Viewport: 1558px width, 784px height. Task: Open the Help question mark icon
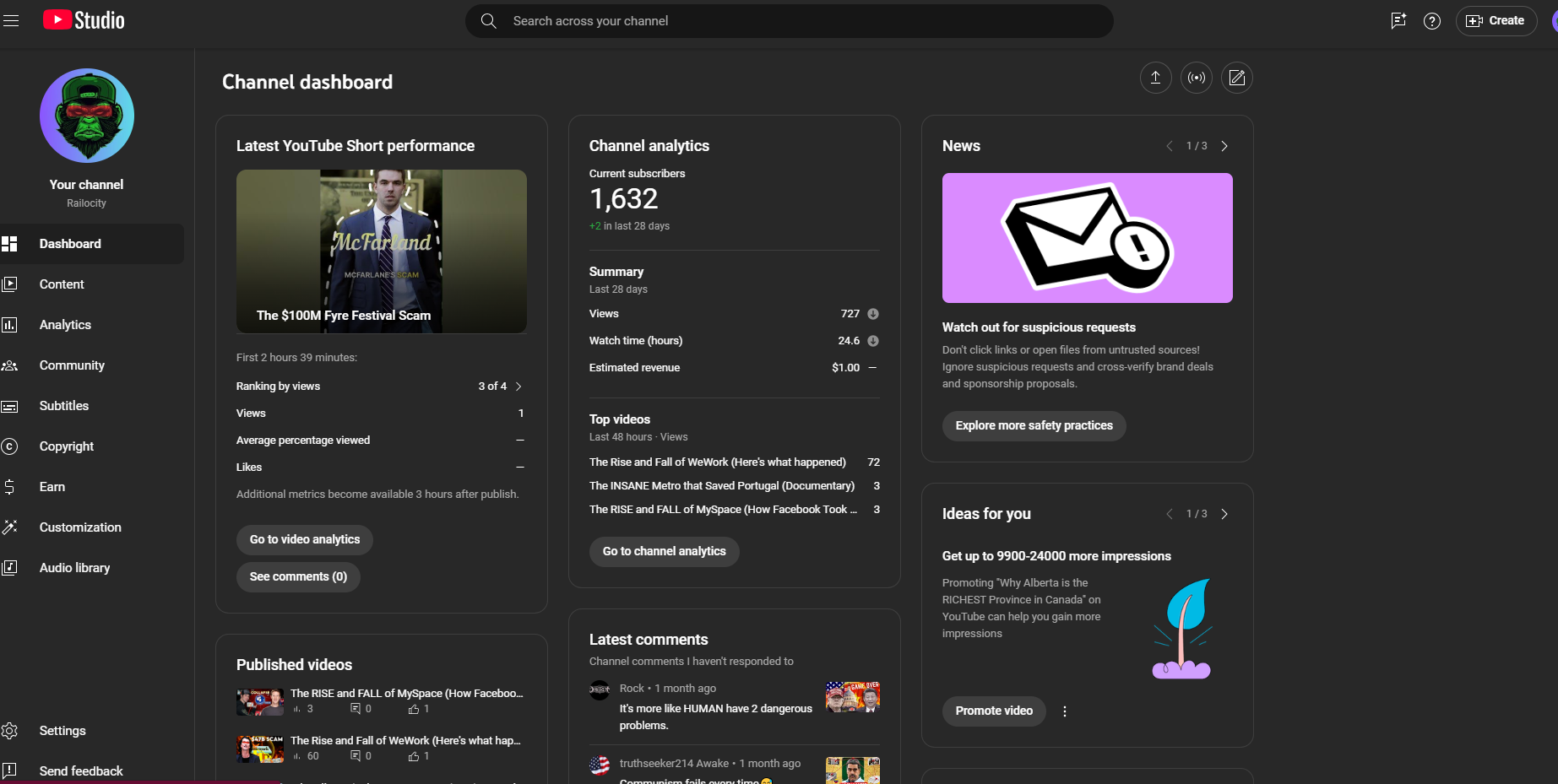point(1432,21)
